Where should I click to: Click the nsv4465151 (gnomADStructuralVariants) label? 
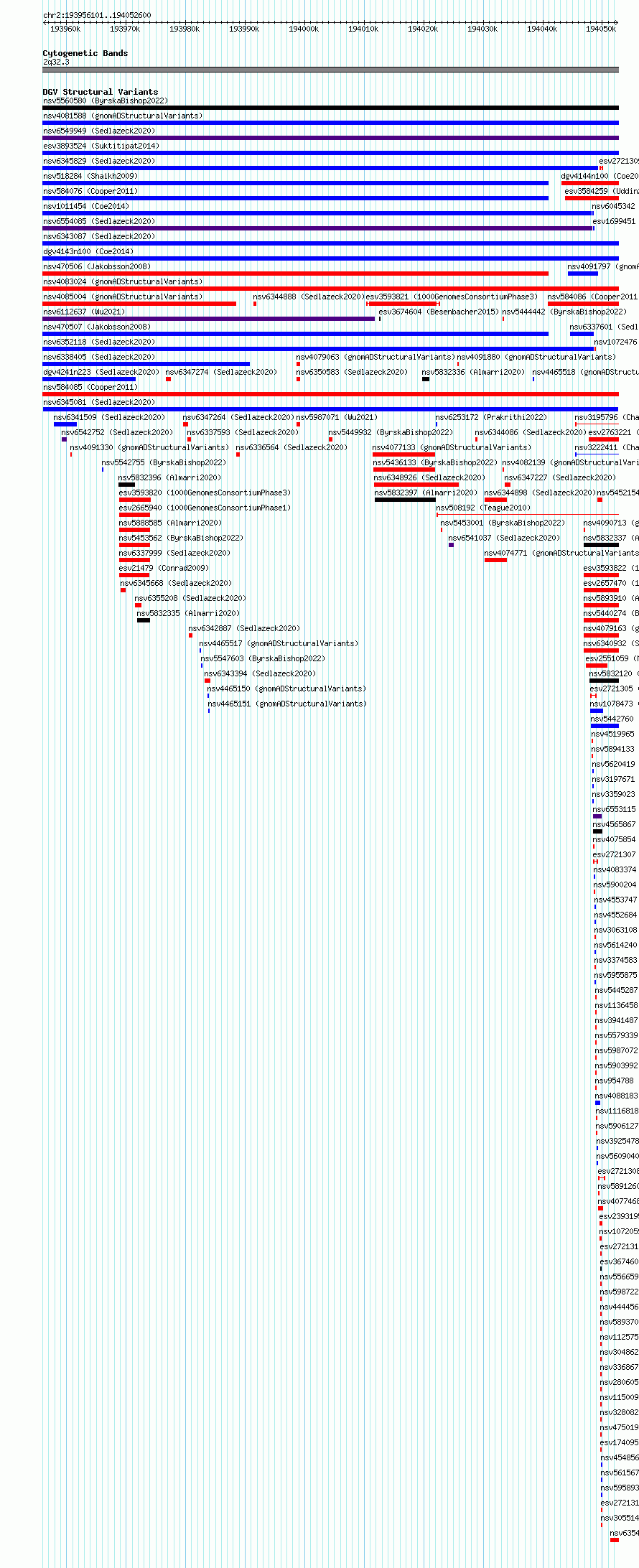click(x=287, y=704)
